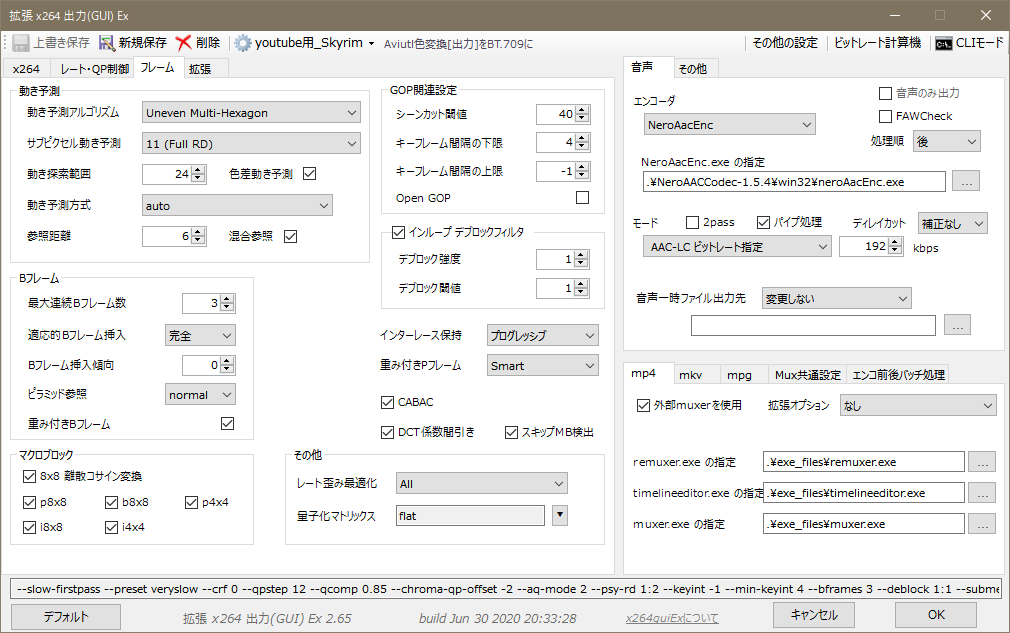Browse for timelineeditor.exe path
1010x633 pixels.
[x=982, y=493]
